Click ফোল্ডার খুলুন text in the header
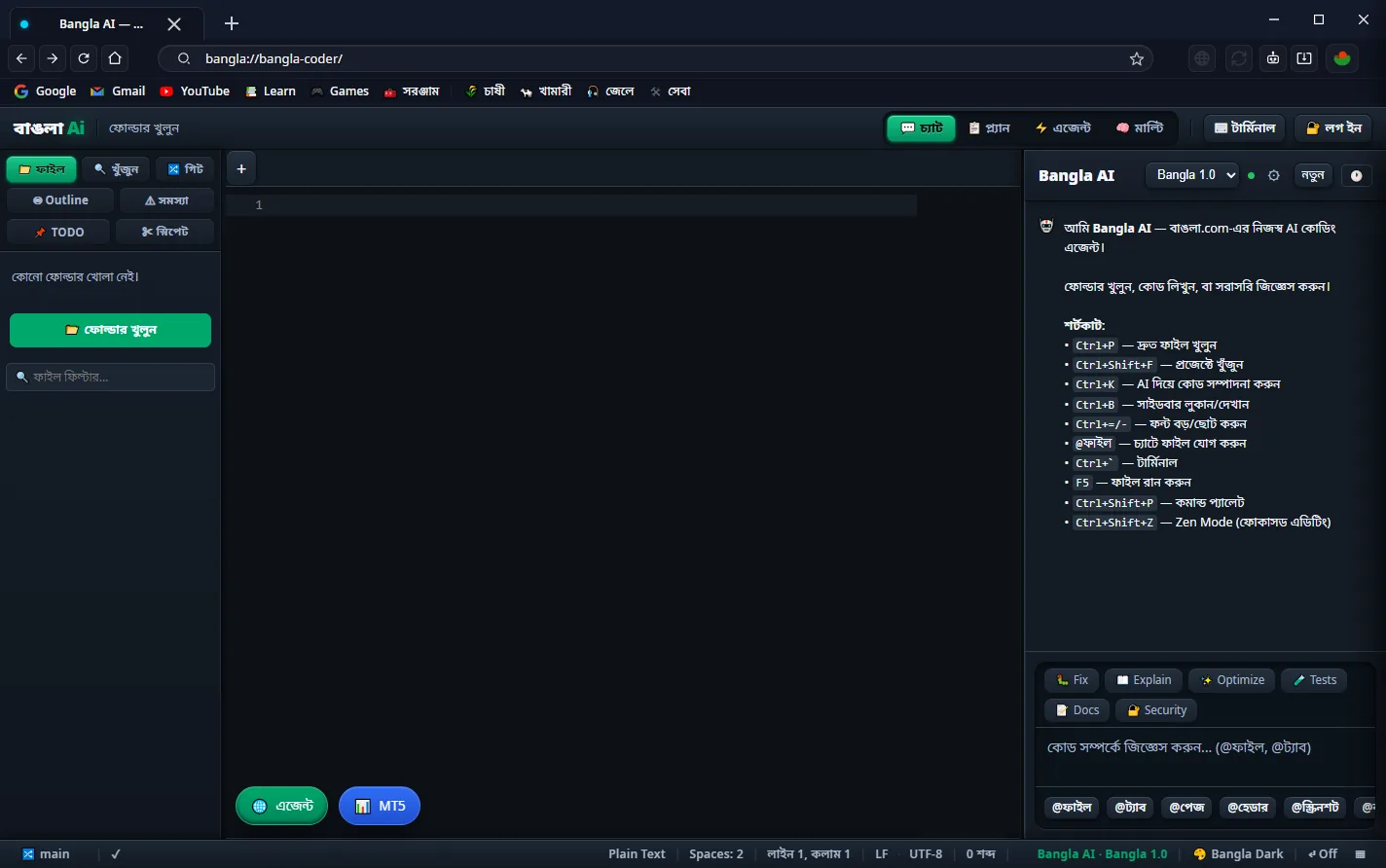 pyautogui.click(x=144, y=128)
